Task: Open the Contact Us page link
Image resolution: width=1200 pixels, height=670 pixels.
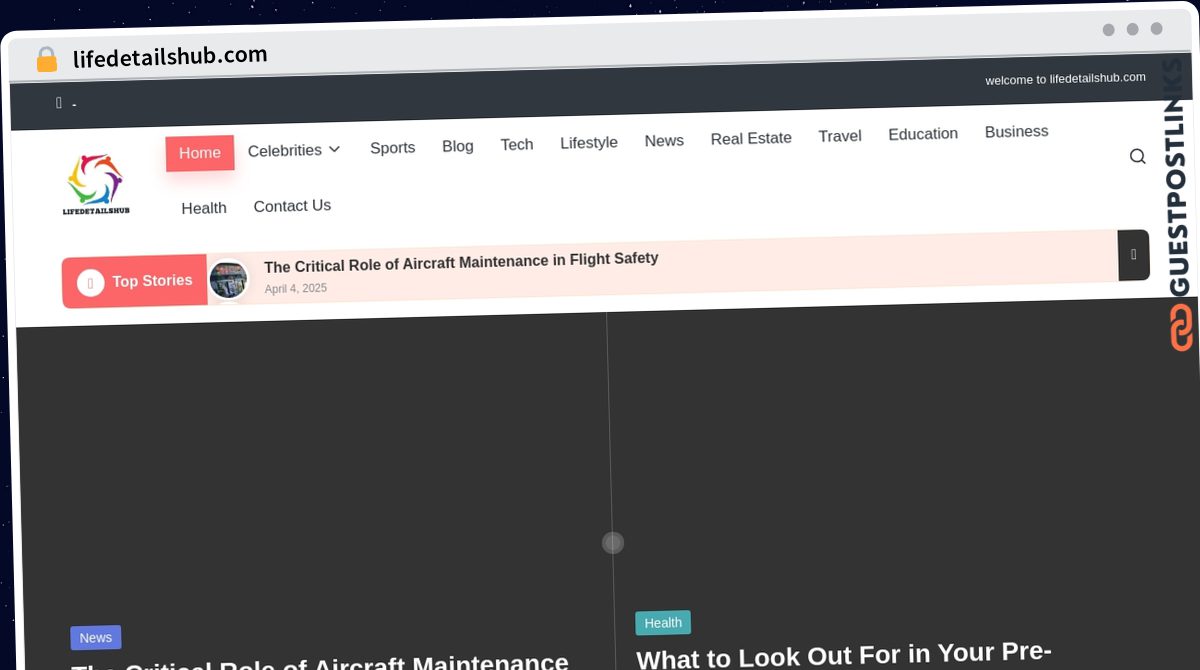Action: 292,206
